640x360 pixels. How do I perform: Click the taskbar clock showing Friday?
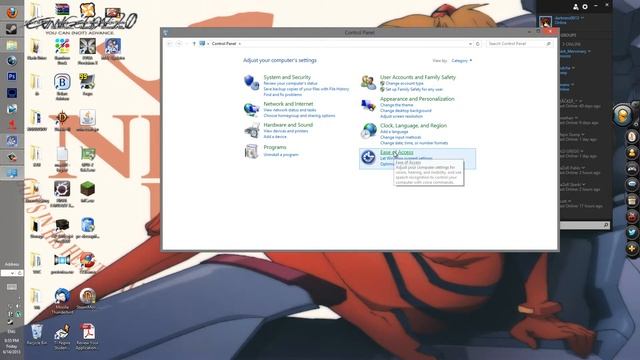(11, 346)
